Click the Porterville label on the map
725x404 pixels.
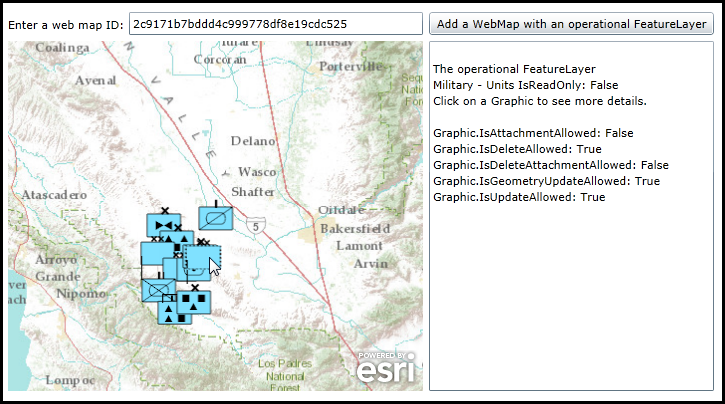[x=351, y=67]
